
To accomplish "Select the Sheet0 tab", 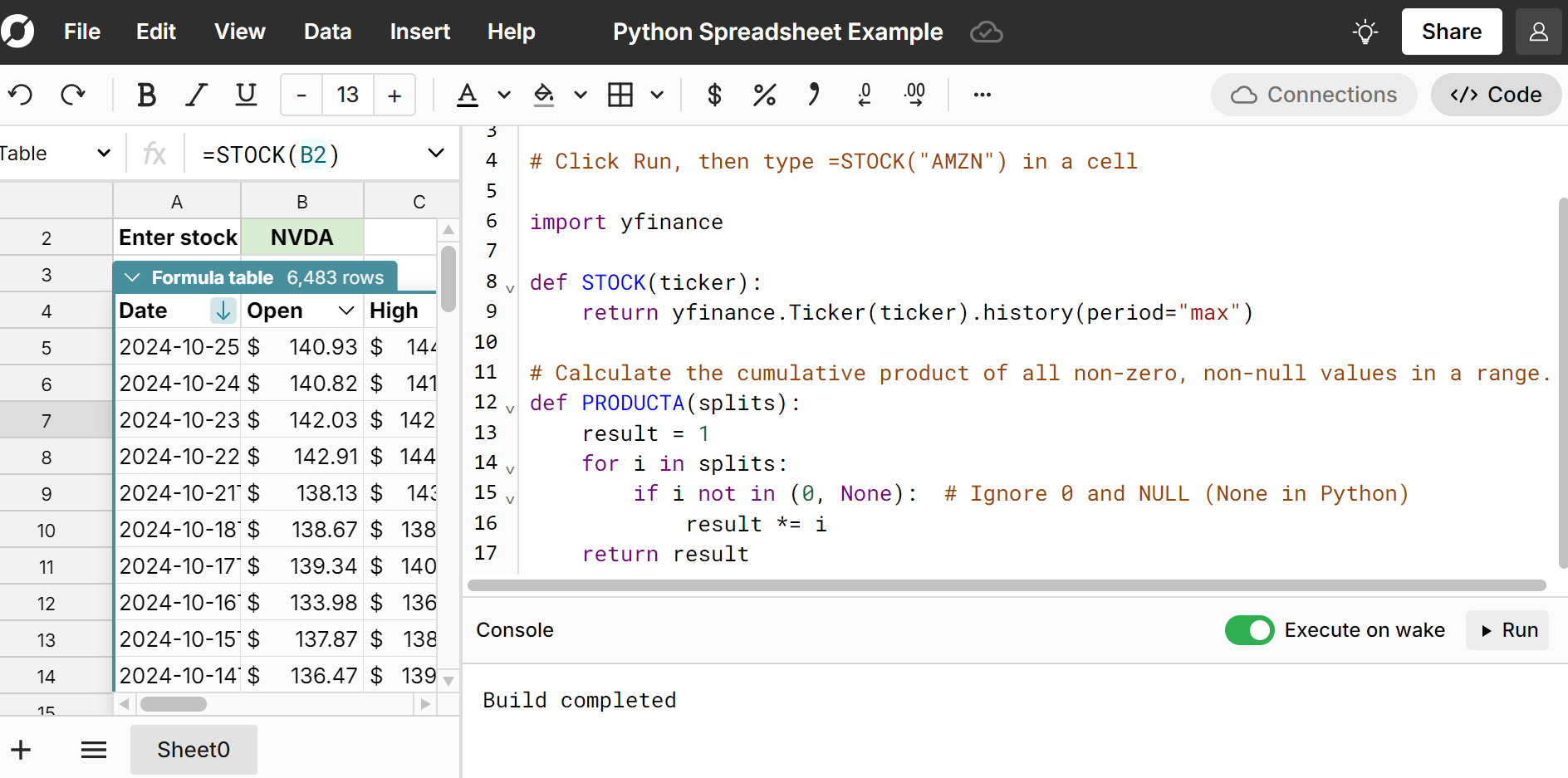I will click(x=193, y=750).
